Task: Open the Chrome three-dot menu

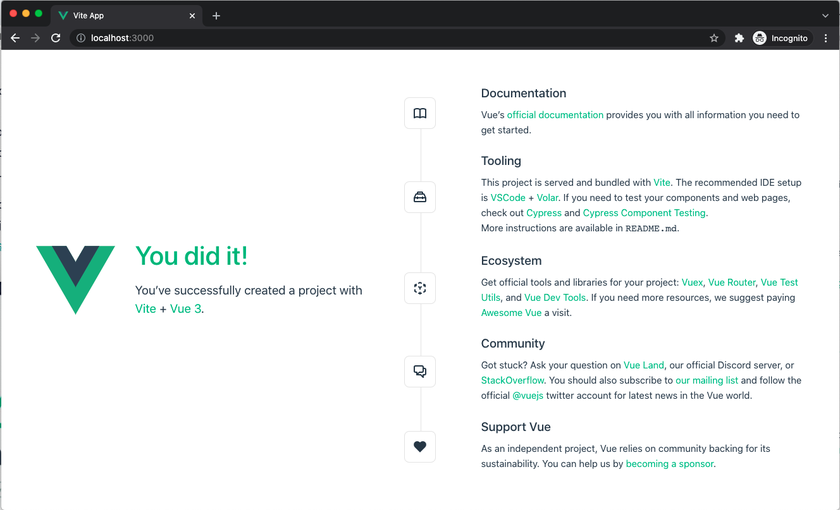Action: click(x=826, y=38)
